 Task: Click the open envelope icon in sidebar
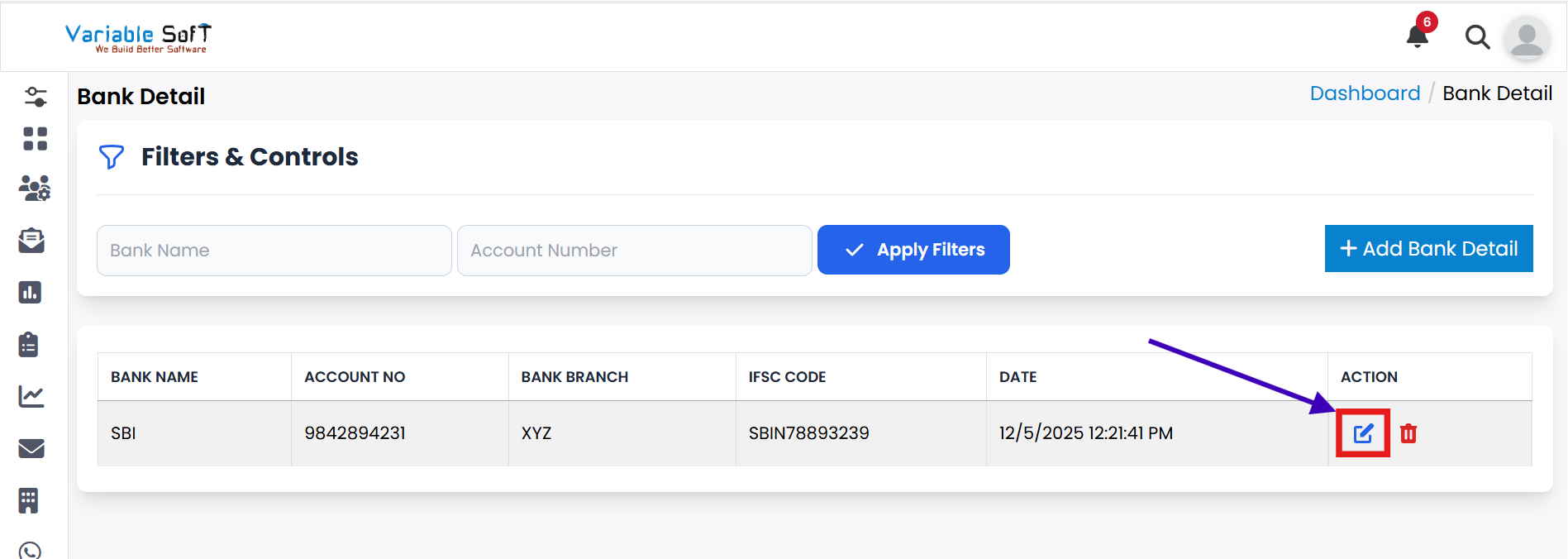(x=31, y=241)
